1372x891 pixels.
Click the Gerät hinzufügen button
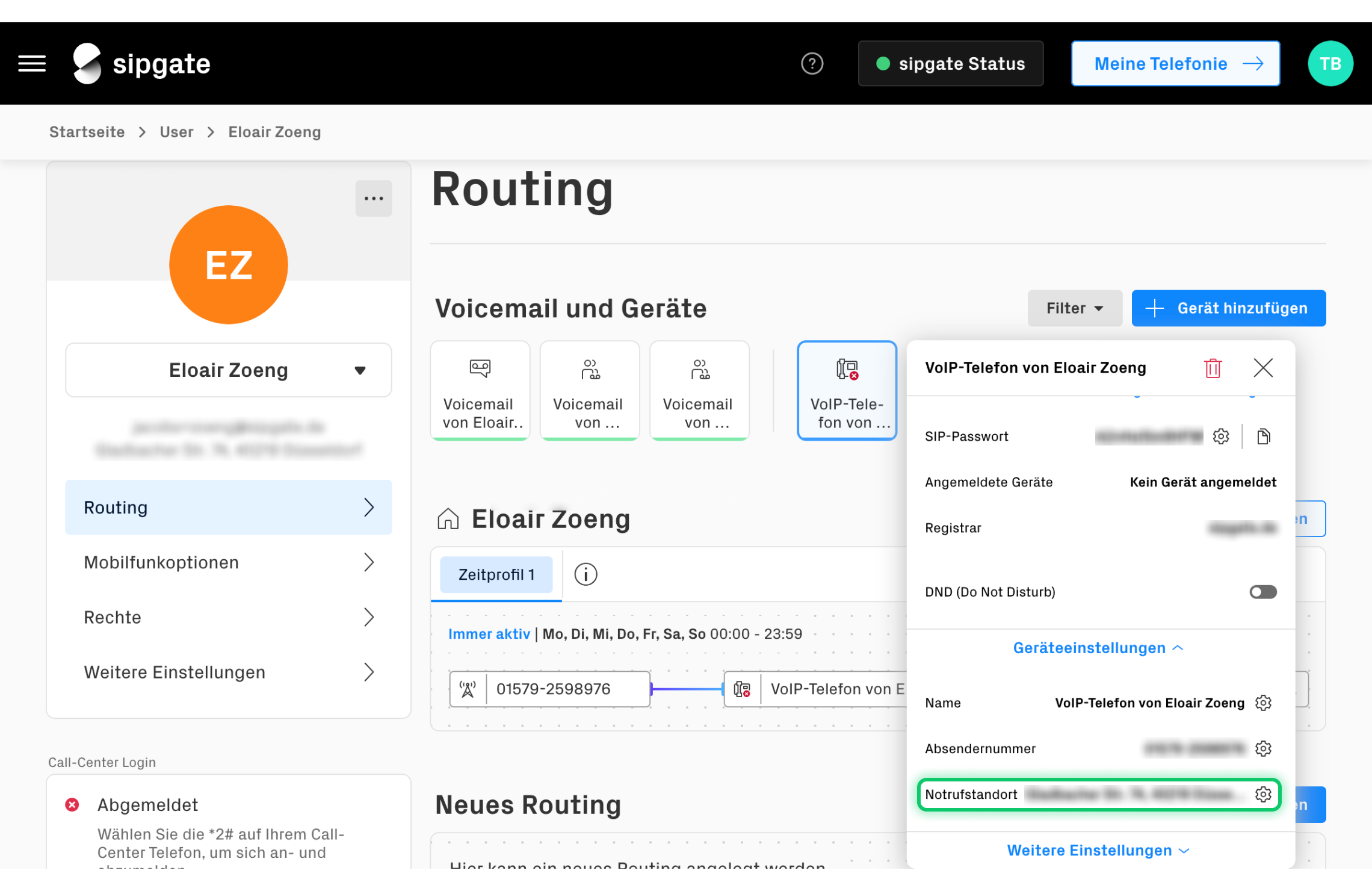(x=1228, y=308)
